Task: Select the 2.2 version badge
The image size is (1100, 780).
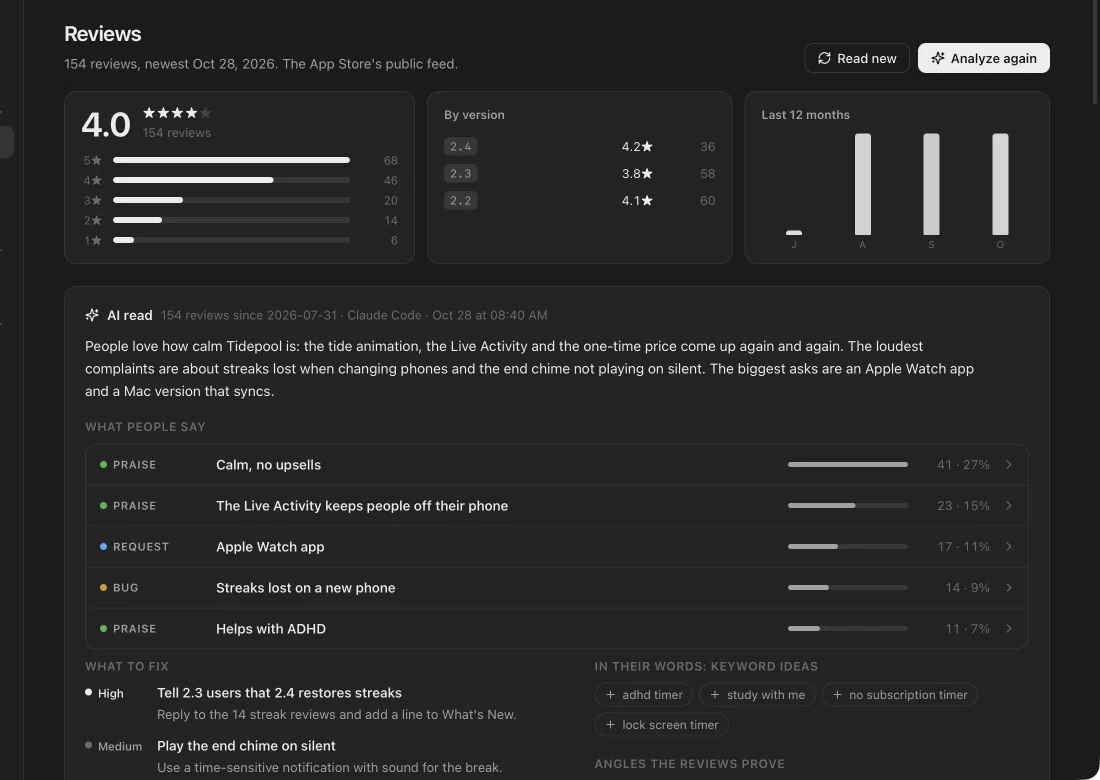Action: pos(460,201)
